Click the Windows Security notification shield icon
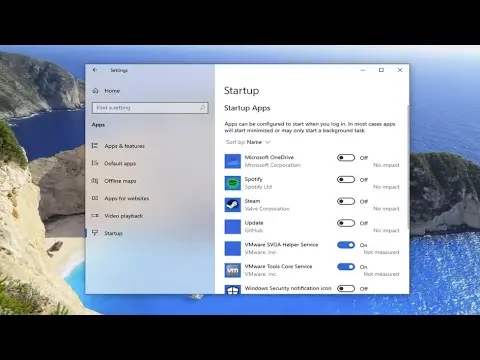 coord(233,289)
